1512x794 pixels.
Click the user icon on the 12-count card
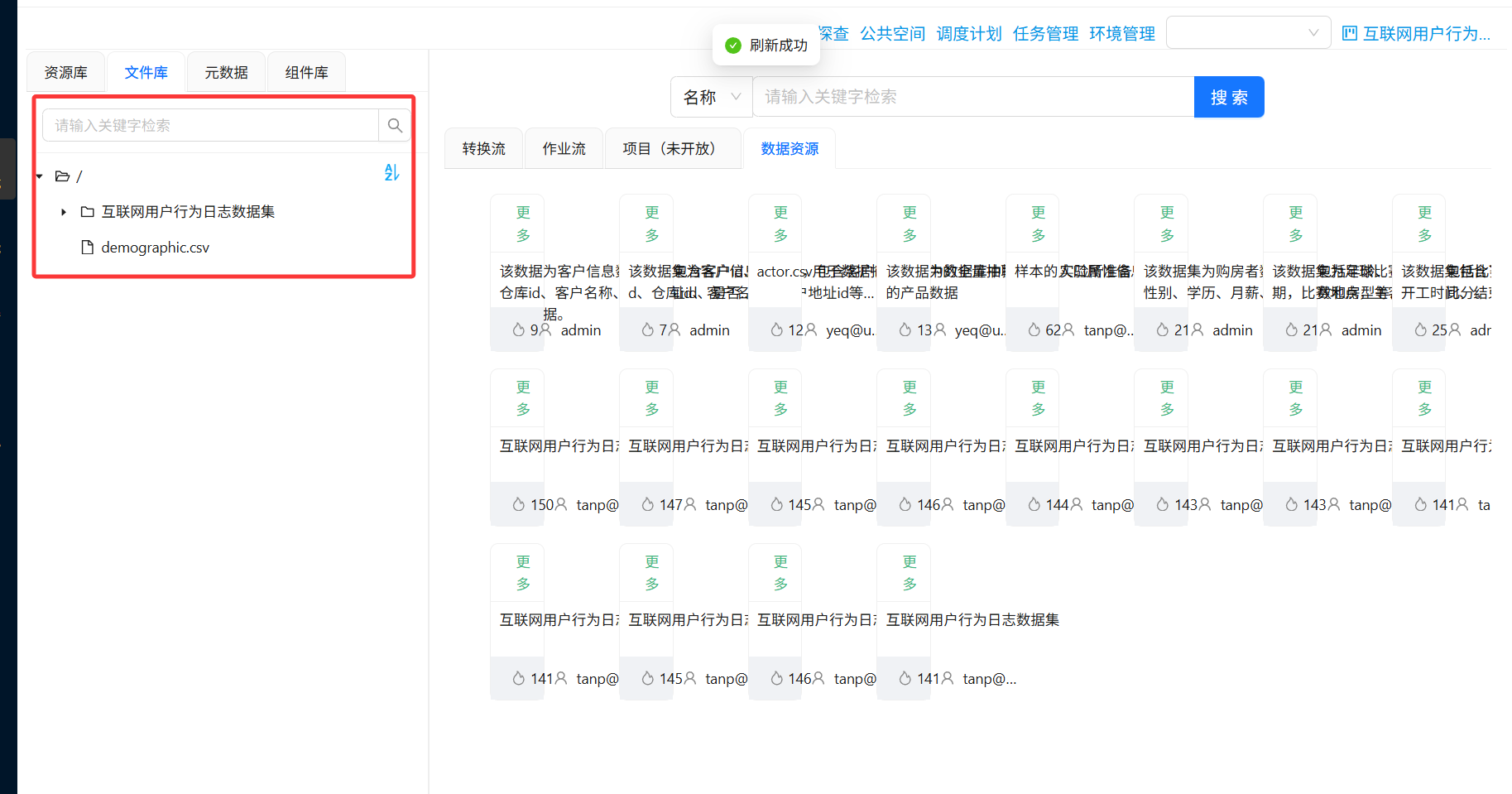811,330
